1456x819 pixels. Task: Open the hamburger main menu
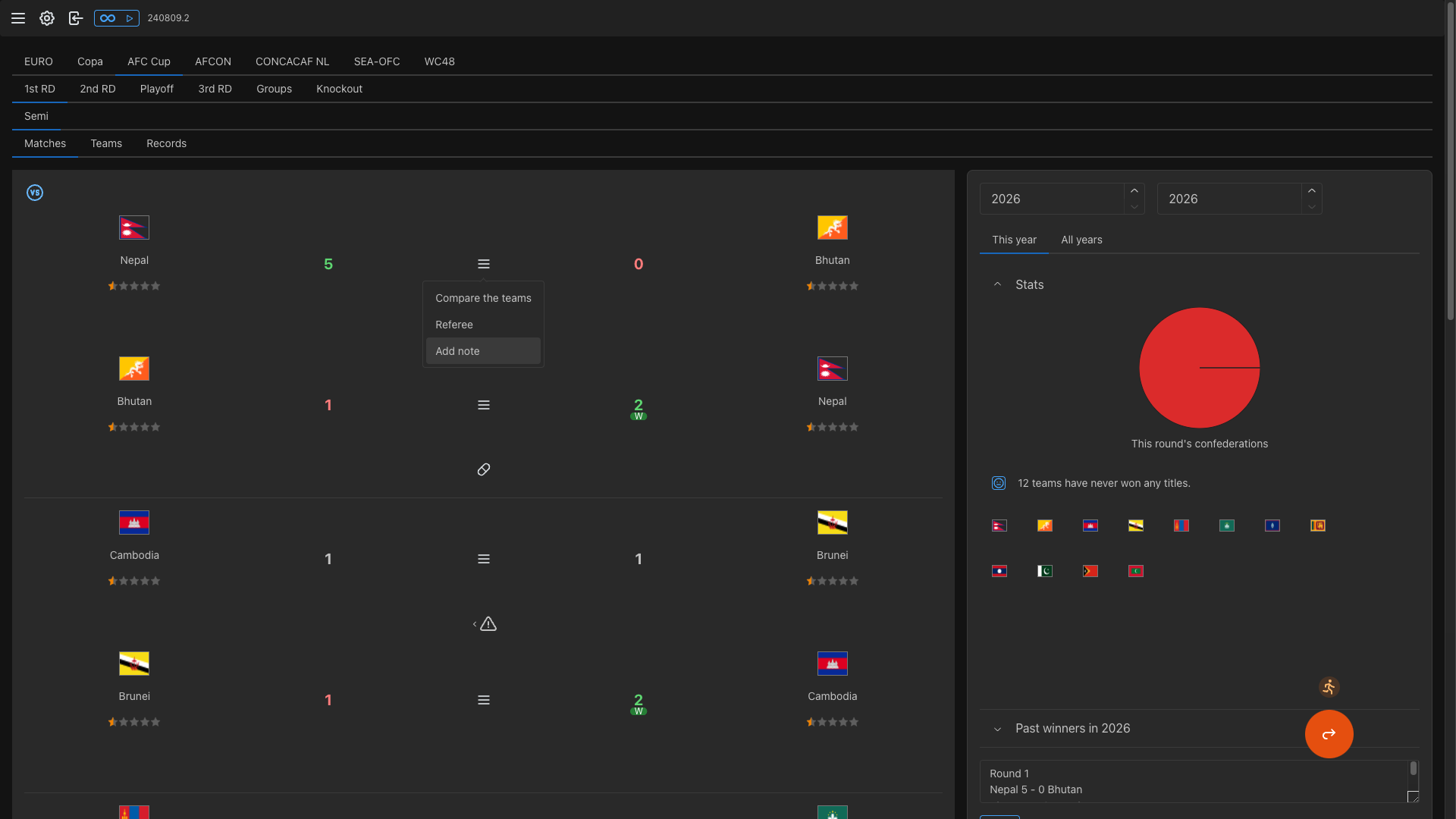pos(18,18)
